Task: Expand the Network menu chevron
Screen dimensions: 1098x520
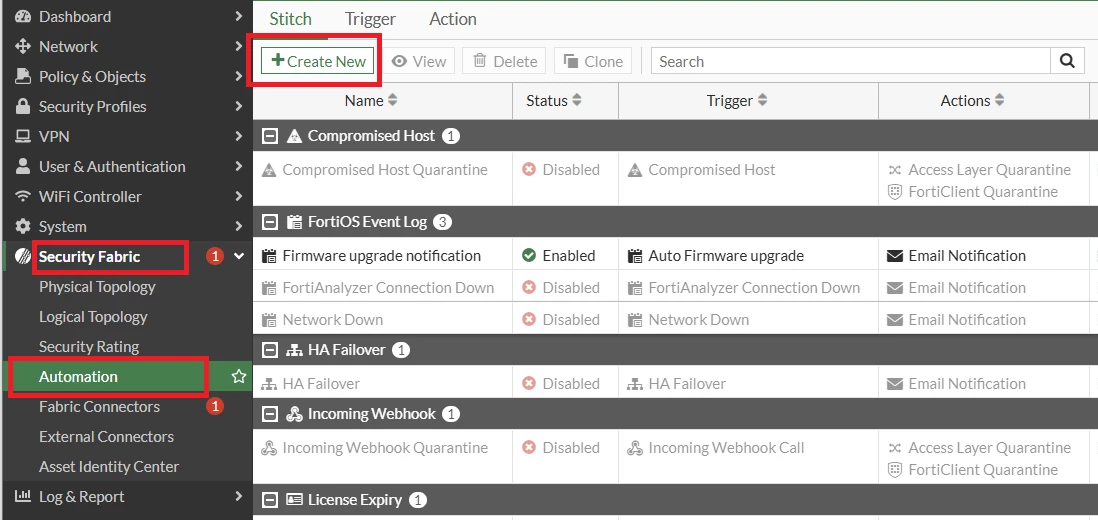Action: click(239, 46)
